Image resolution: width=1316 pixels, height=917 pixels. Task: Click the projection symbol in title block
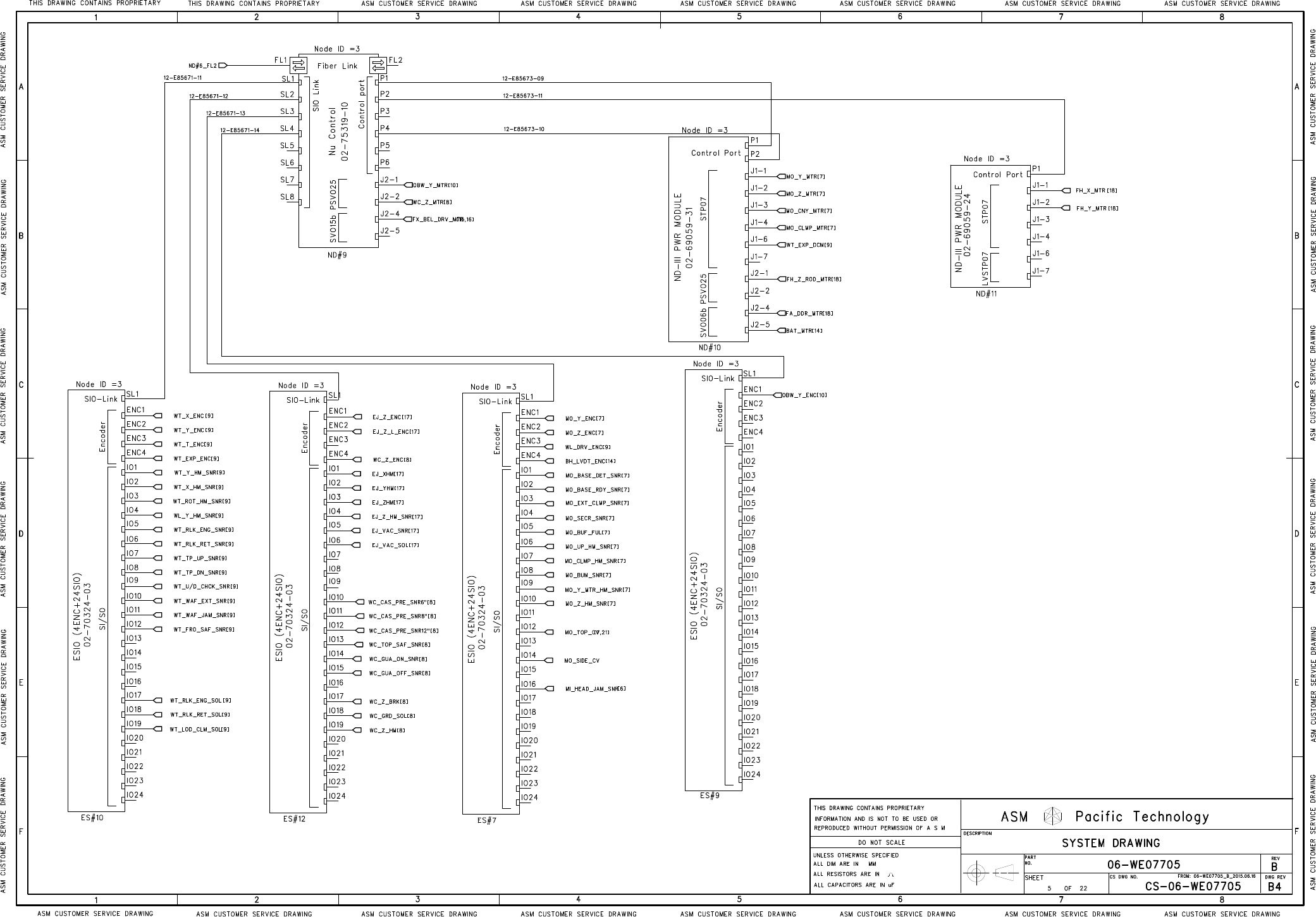click(992, 873)
